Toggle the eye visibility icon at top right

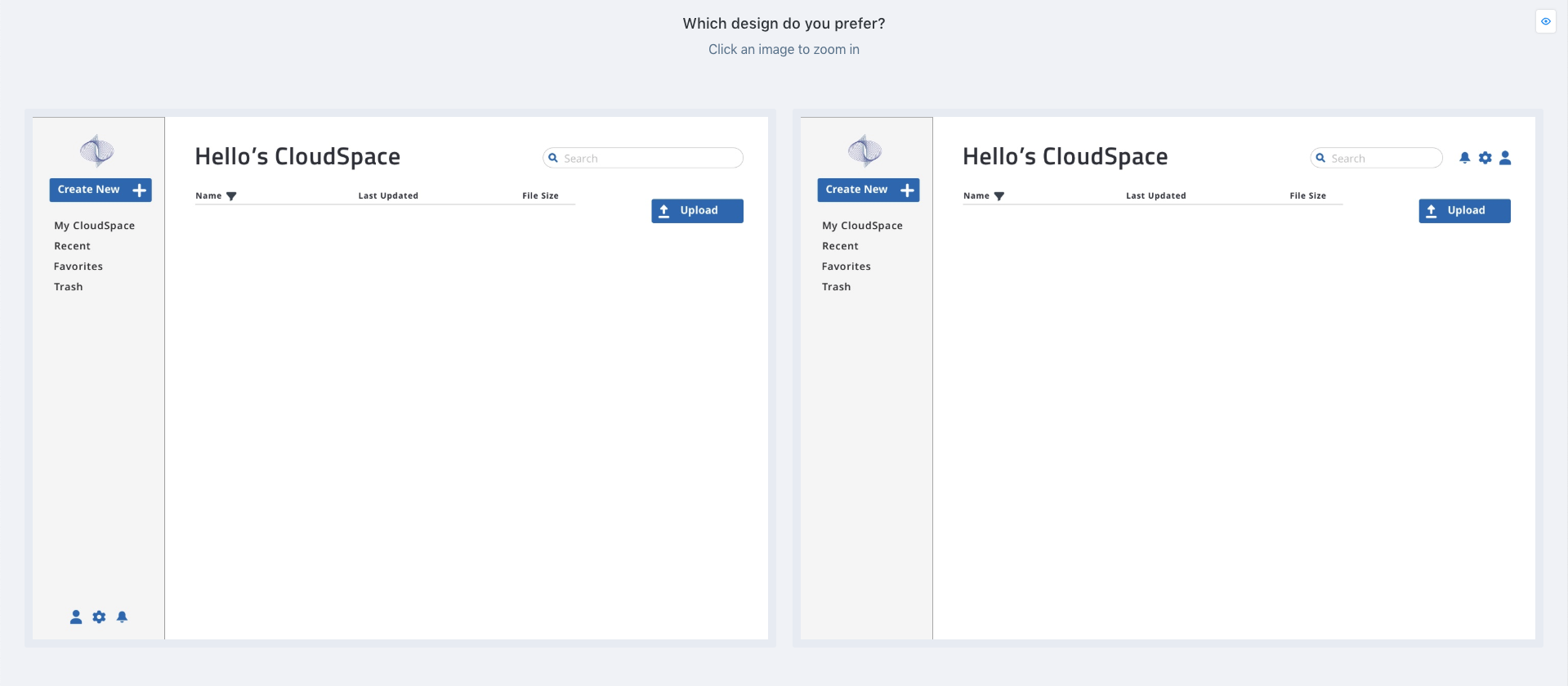(1546, 21)
